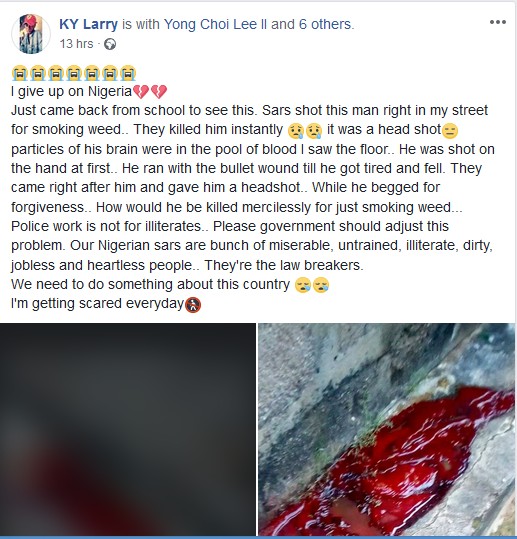The image size is (517, 539).
Task: Click the globe public privacy icon
Action: tap(110, 44)
